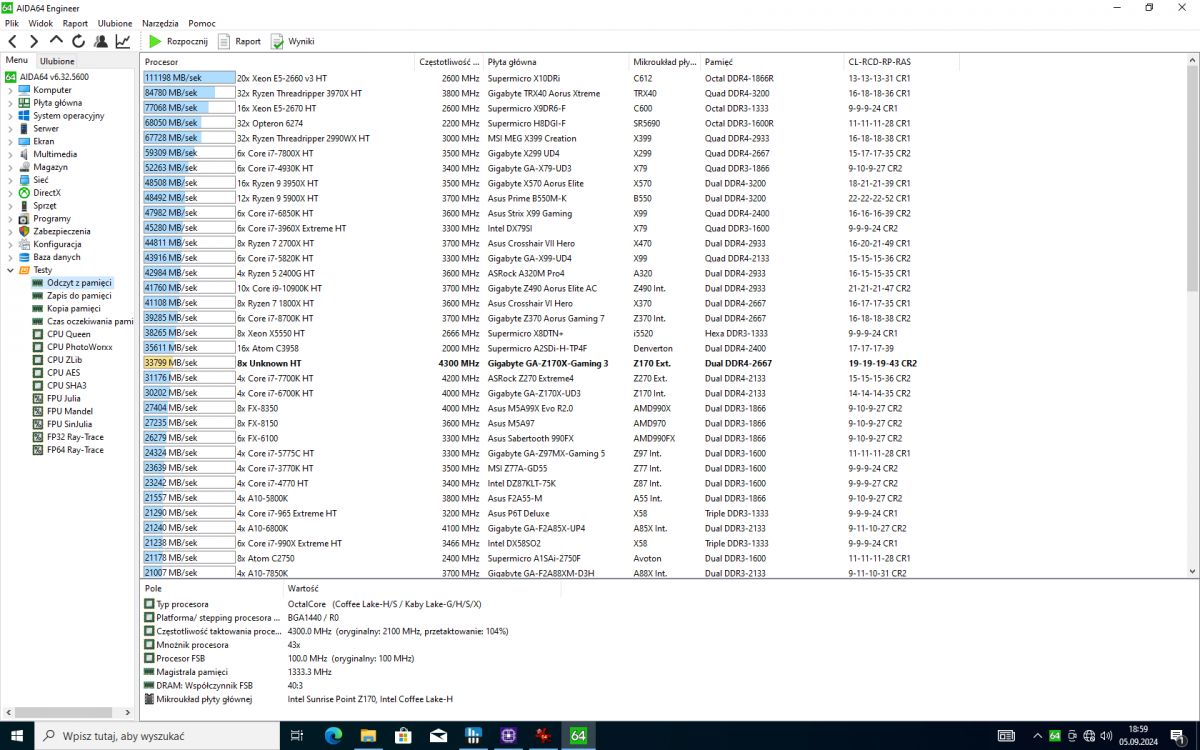Open File Explorer from the taskbar
This screenshot has height=750, width=1200.
pos(368,735)
